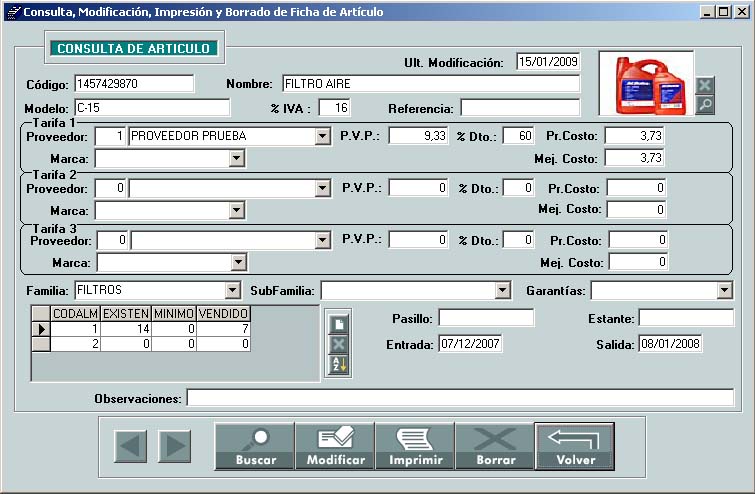Click the article product image thumbnail

[646, 83]
